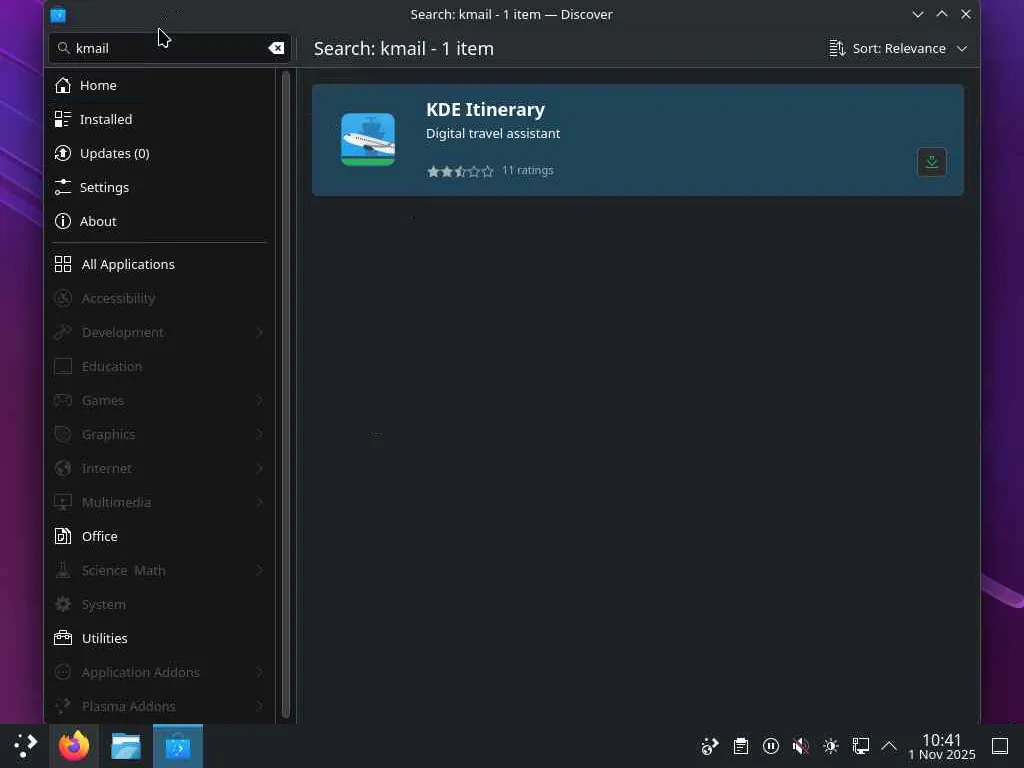The height and width of the screenshot is (768, 1024).
Task: Install KDE Itinerary with download button
Action: (x=932, y=162)
